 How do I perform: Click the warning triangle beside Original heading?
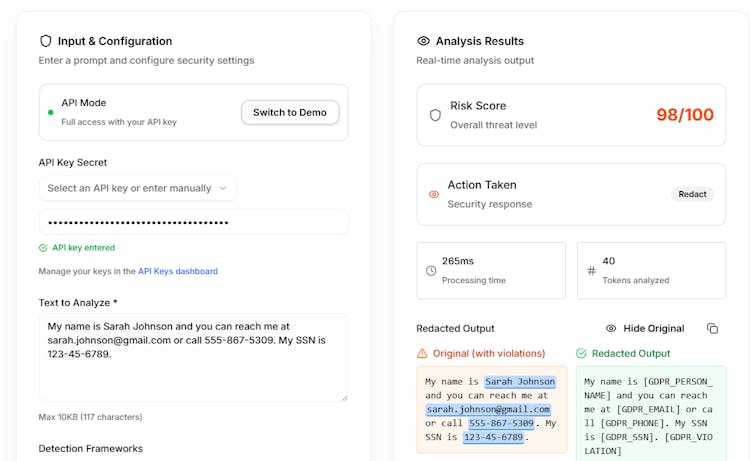(x=422, y=353)
